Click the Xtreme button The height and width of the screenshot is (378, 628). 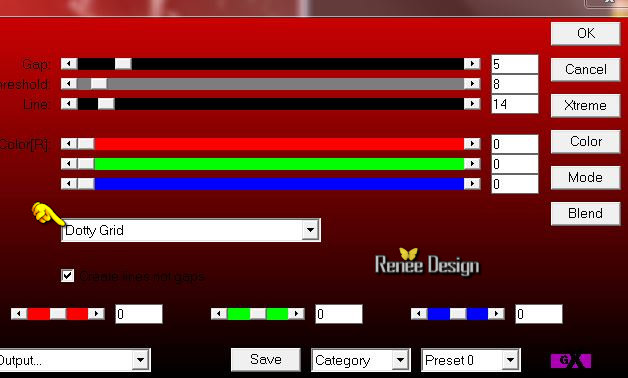586,105
